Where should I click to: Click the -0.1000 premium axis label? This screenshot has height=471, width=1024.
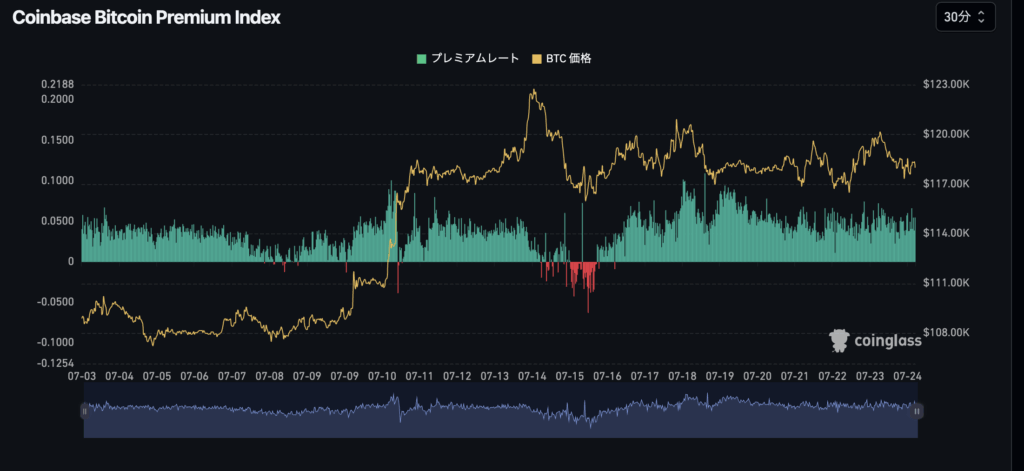click(55, 342)
